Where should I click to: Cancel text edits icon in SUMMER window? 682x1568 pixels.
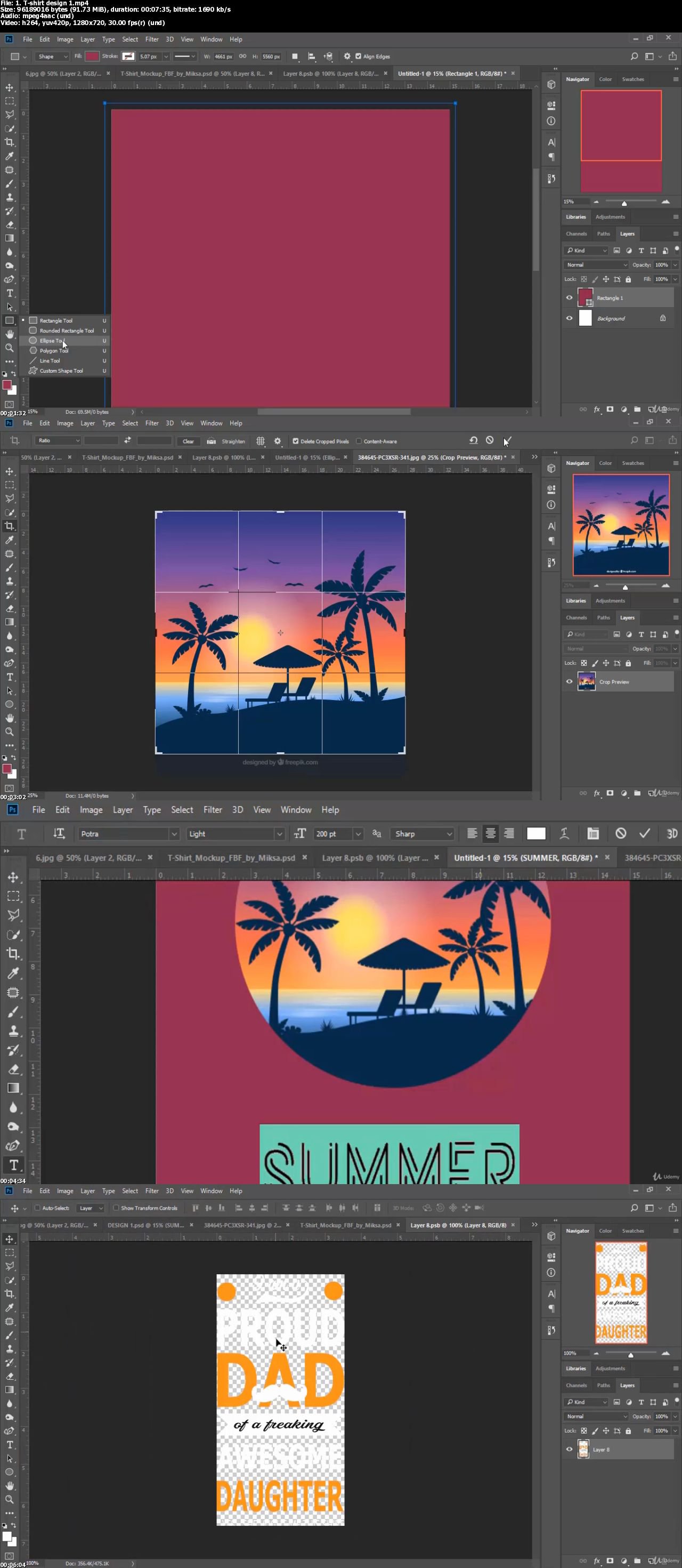(x=621, y=833)
